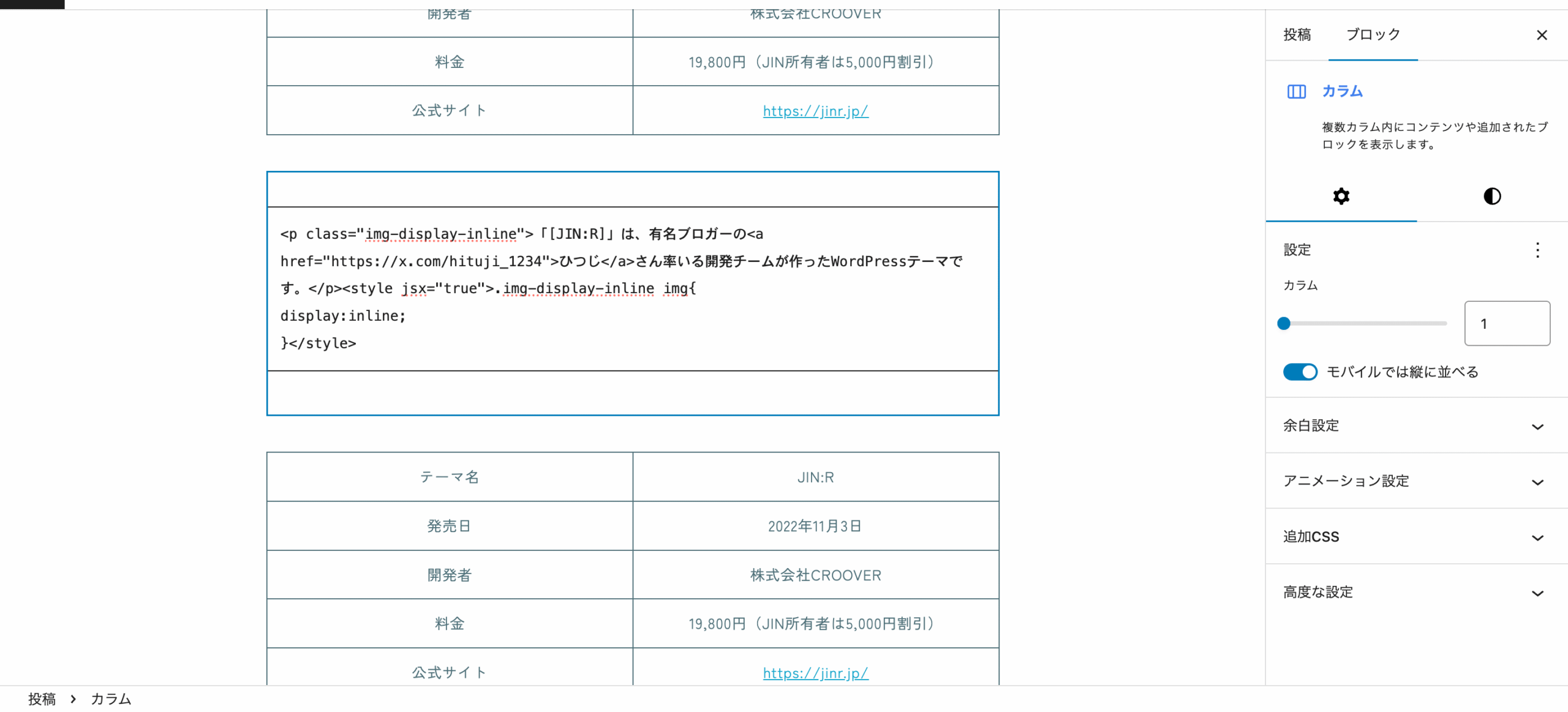Open the lower https://jinr.jp/ table link
This screenshot has height=712, width=1568.
click(x=815, y=673)
